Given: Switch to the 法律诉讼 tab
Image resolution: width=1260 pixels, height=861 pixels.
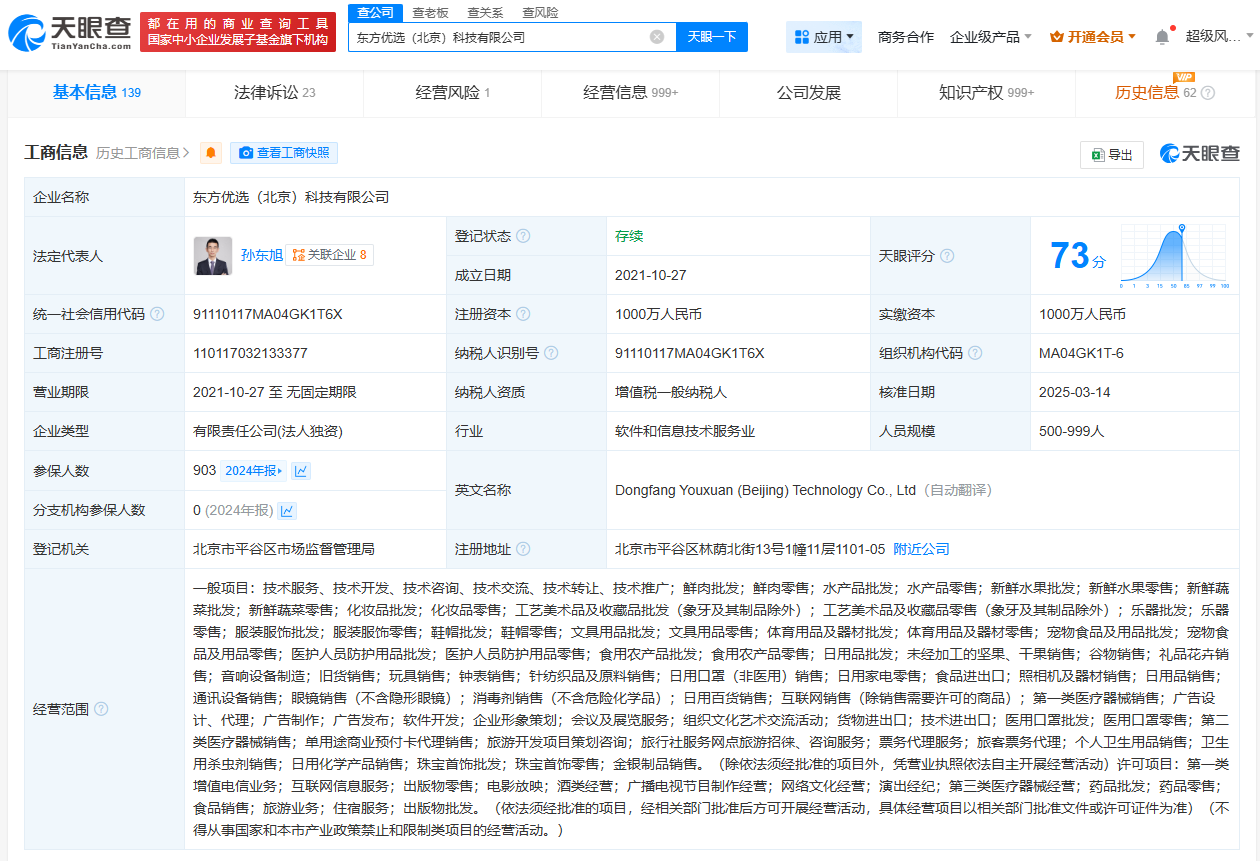Looking at the screenshot, I should [274, 93].
